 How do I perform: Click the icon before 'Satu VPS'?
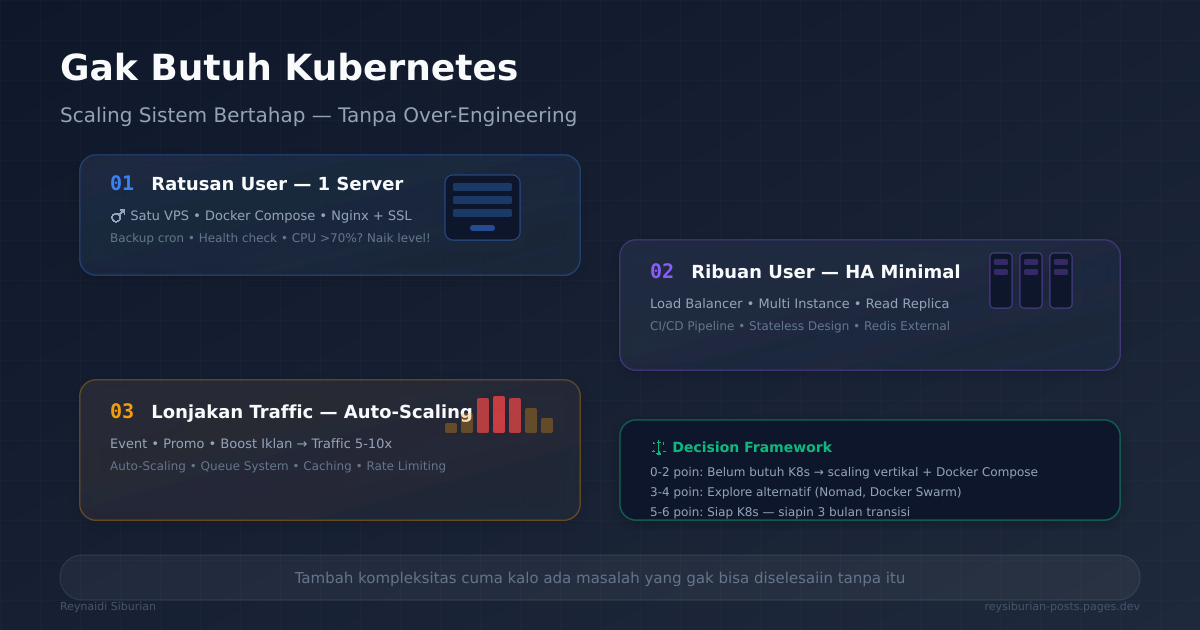pyautogui.click(x=118, y=215)
